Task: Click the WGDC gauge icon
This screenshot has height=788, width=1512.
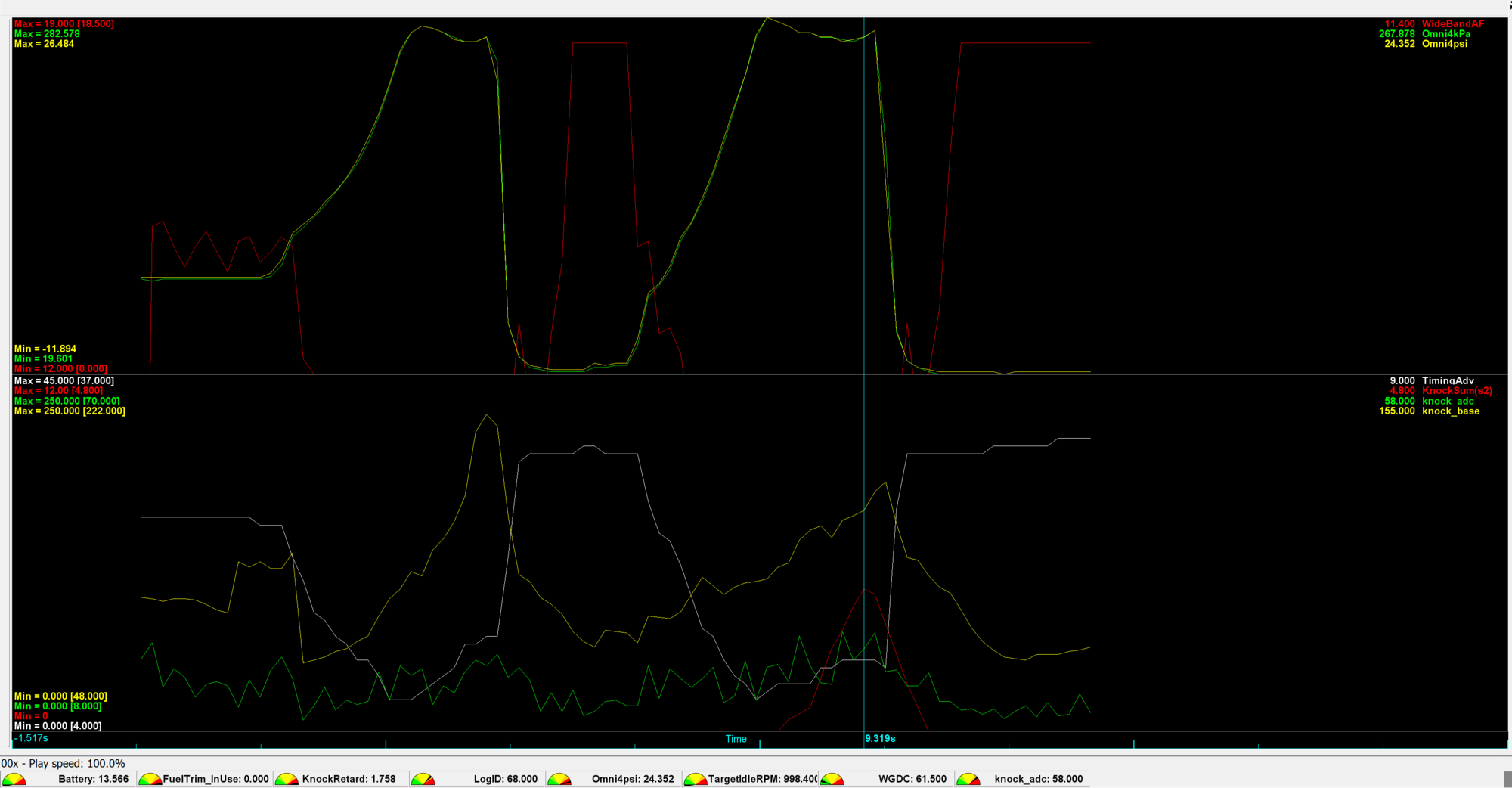Action: [x=832, y=780]
